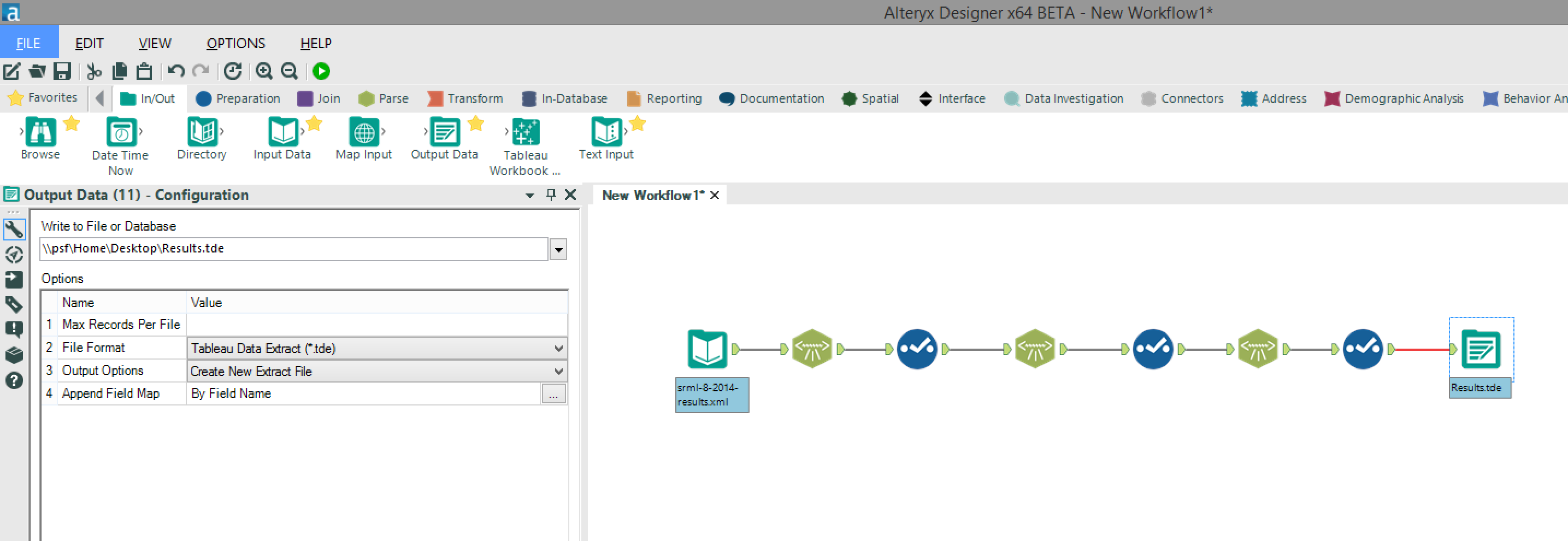This screenshot has width=1568, height=541.
Task: Expand the Write to File or Database dropdown
Action: pos(558,250)
